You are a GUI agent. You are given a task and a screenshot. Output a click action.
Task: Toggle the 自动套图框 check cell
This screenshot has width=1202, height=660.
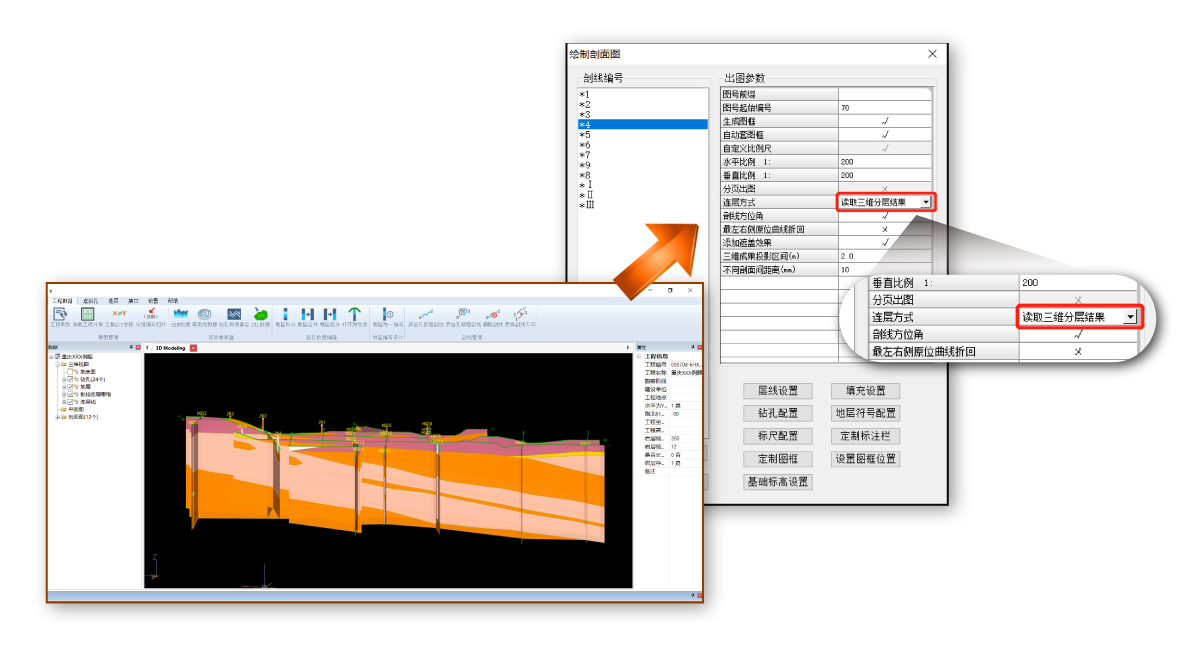point(884,134)
